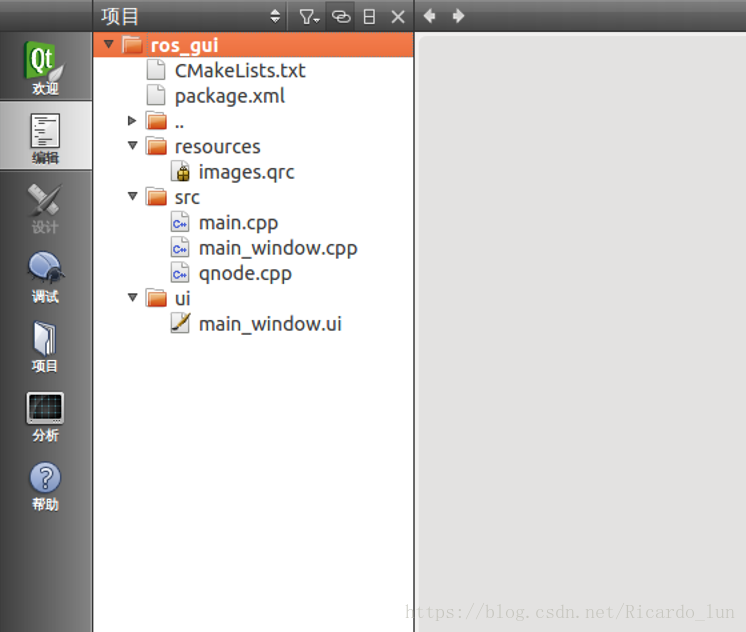The width and height of the screenshot is (746, 632).
Task: Open the 项目 view selector dropdown
Action: tap(190, 17)
